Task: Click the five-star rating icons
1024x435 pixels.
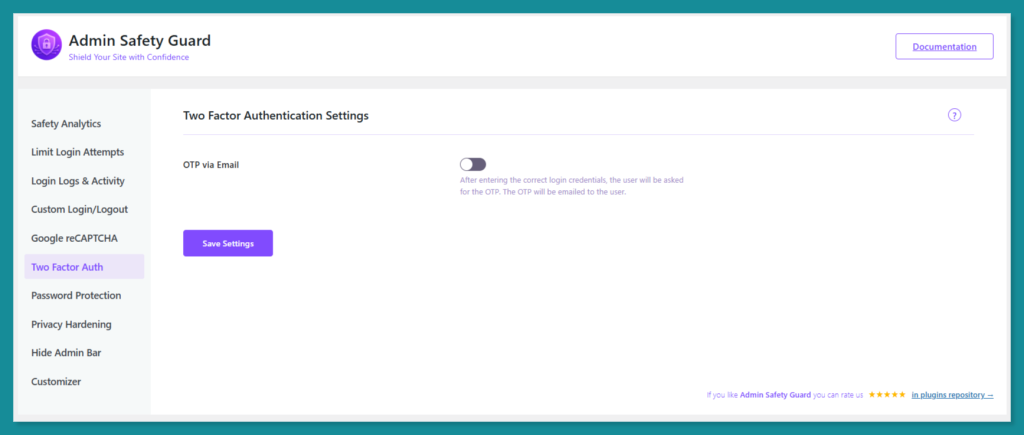Action: 887,395
